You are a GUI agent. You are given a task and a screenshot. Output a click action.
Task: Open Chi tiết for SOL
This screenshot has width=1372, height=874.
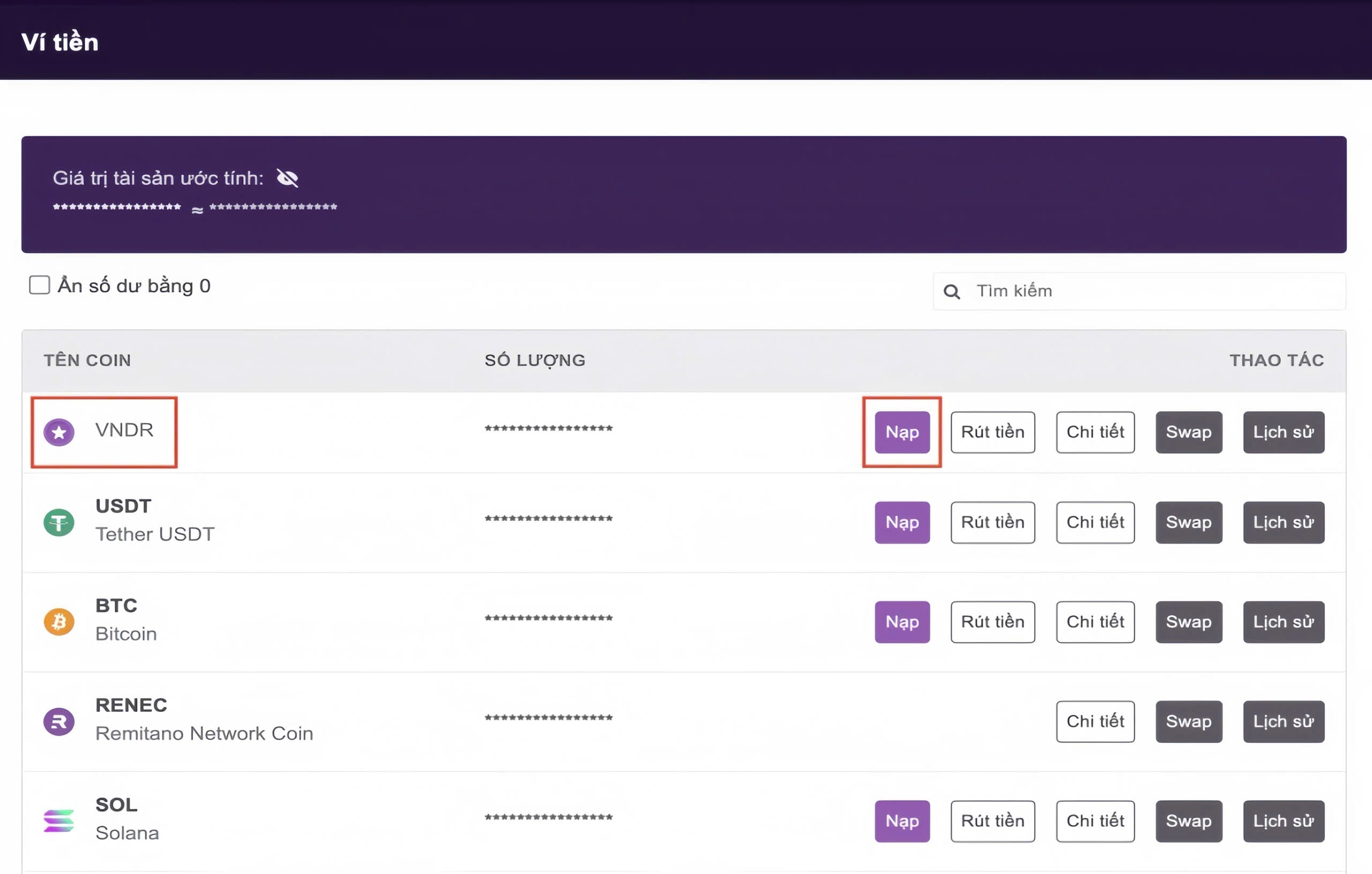[1095, 821]
